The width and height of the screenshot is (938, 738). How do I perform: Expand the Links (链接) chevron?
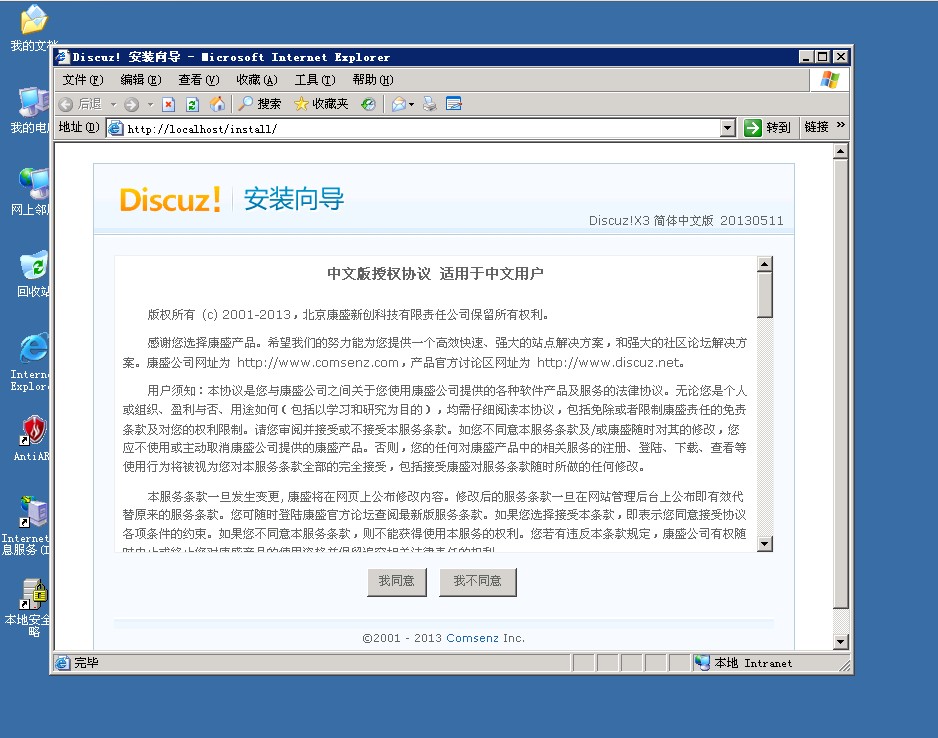(840, 125)
